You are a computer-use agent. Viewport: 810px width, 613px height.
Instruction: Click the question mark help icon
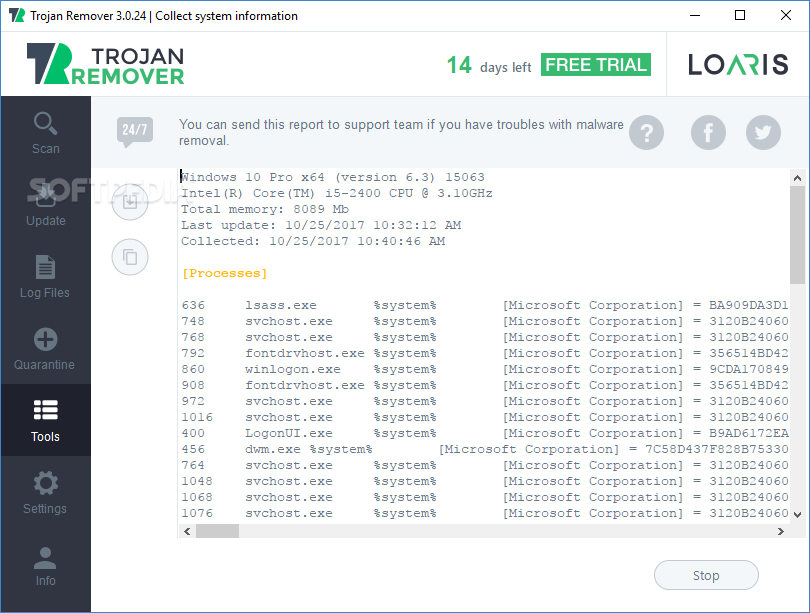click(646, 132)
